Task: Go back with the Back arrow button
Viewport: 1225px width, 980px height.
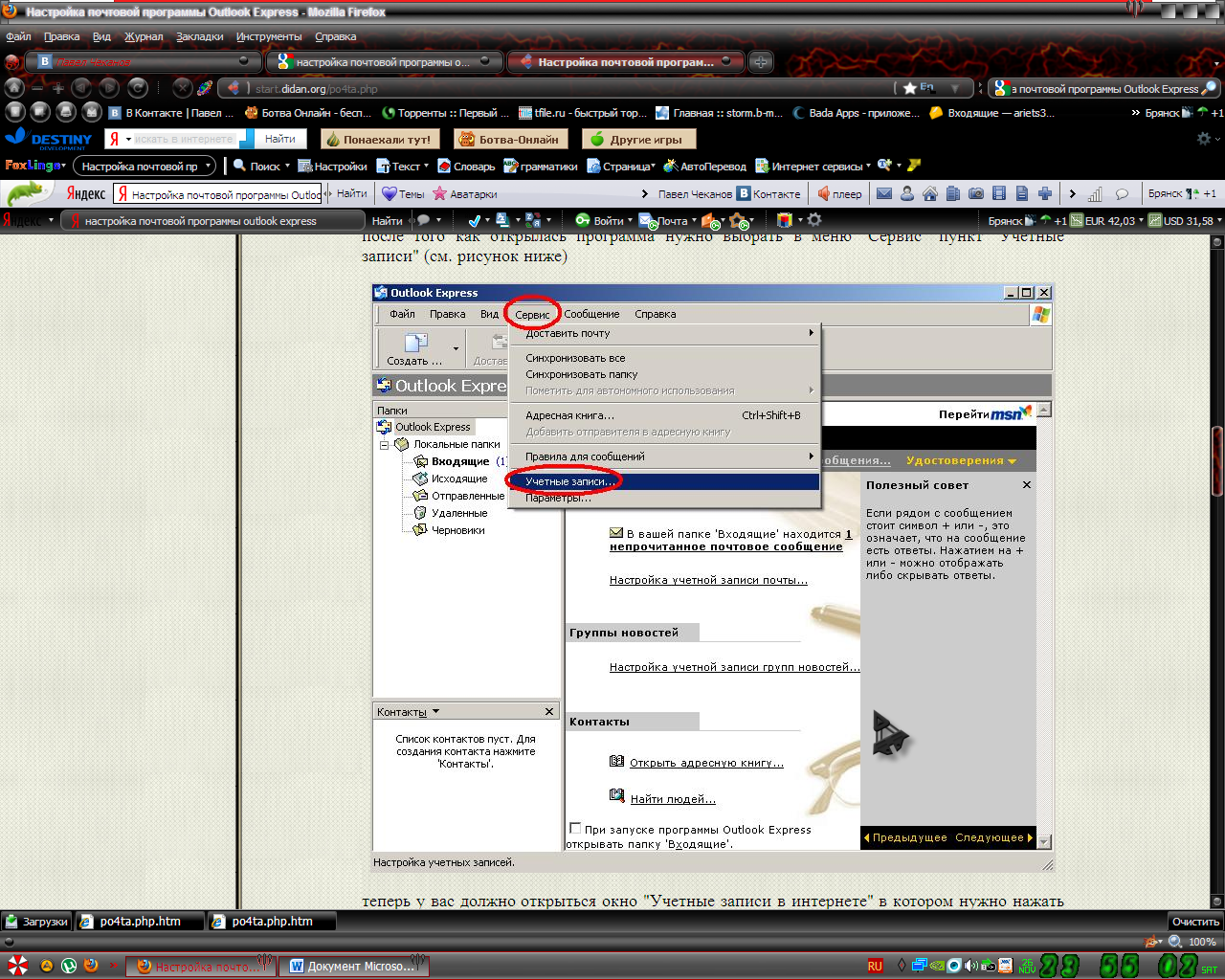Action: (82, 88)
